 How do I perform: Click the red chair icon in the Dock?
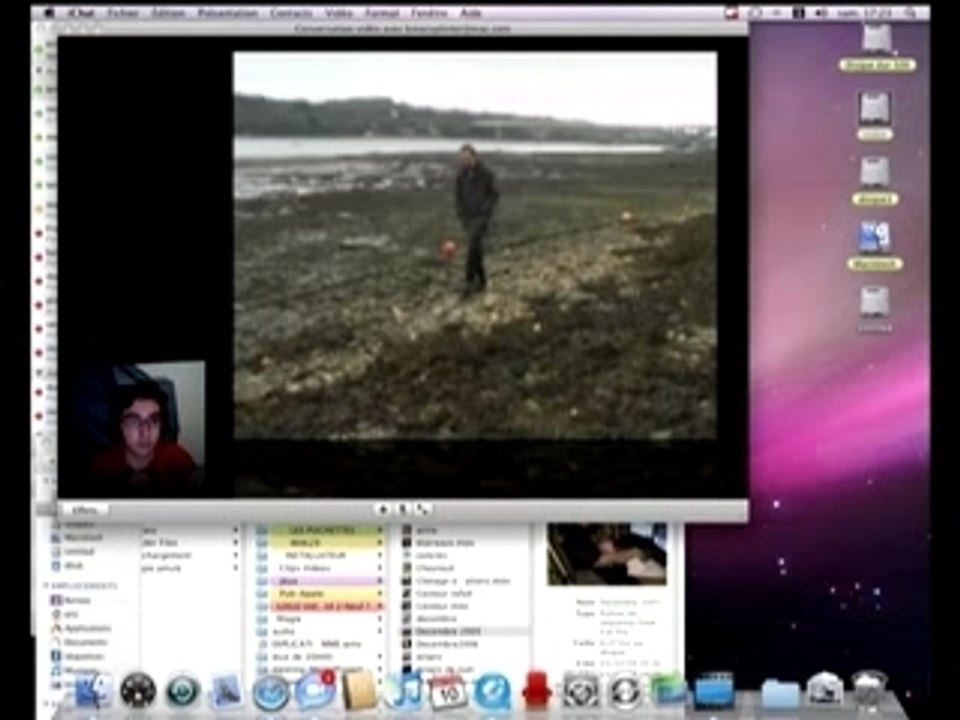(x=537, y=691)
